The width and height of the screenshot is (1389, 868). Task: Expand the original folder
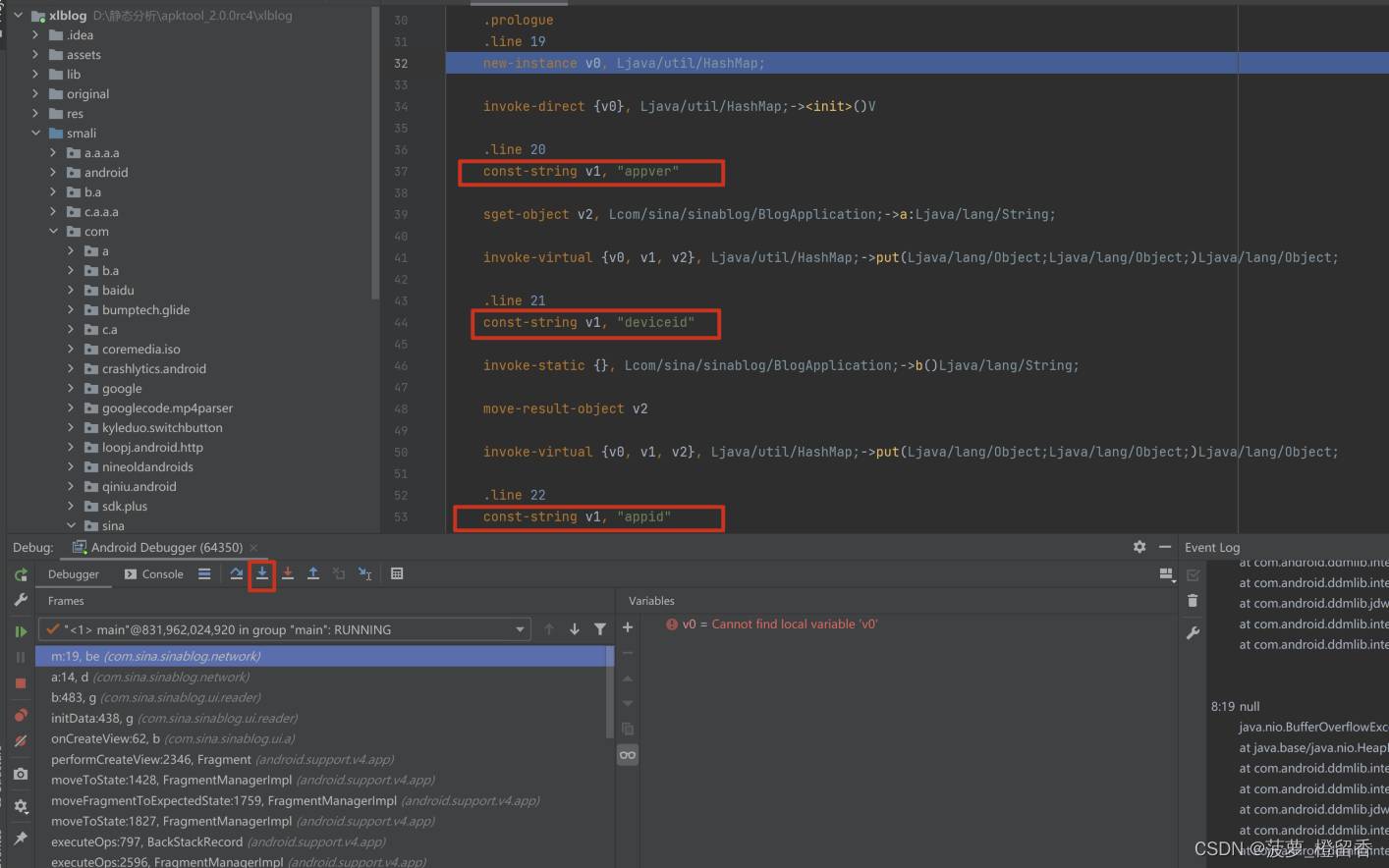[35, 94]
